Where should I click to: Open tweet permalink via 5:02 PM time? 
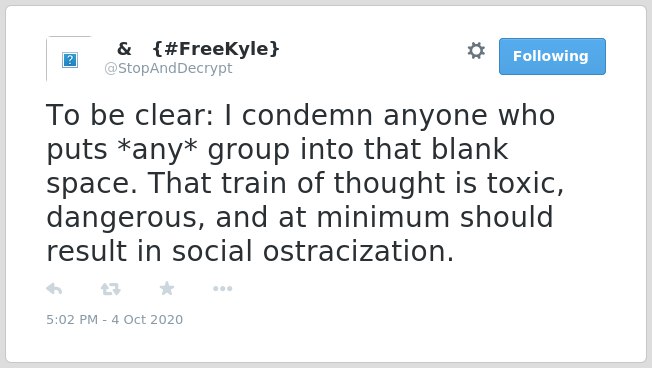72,319
